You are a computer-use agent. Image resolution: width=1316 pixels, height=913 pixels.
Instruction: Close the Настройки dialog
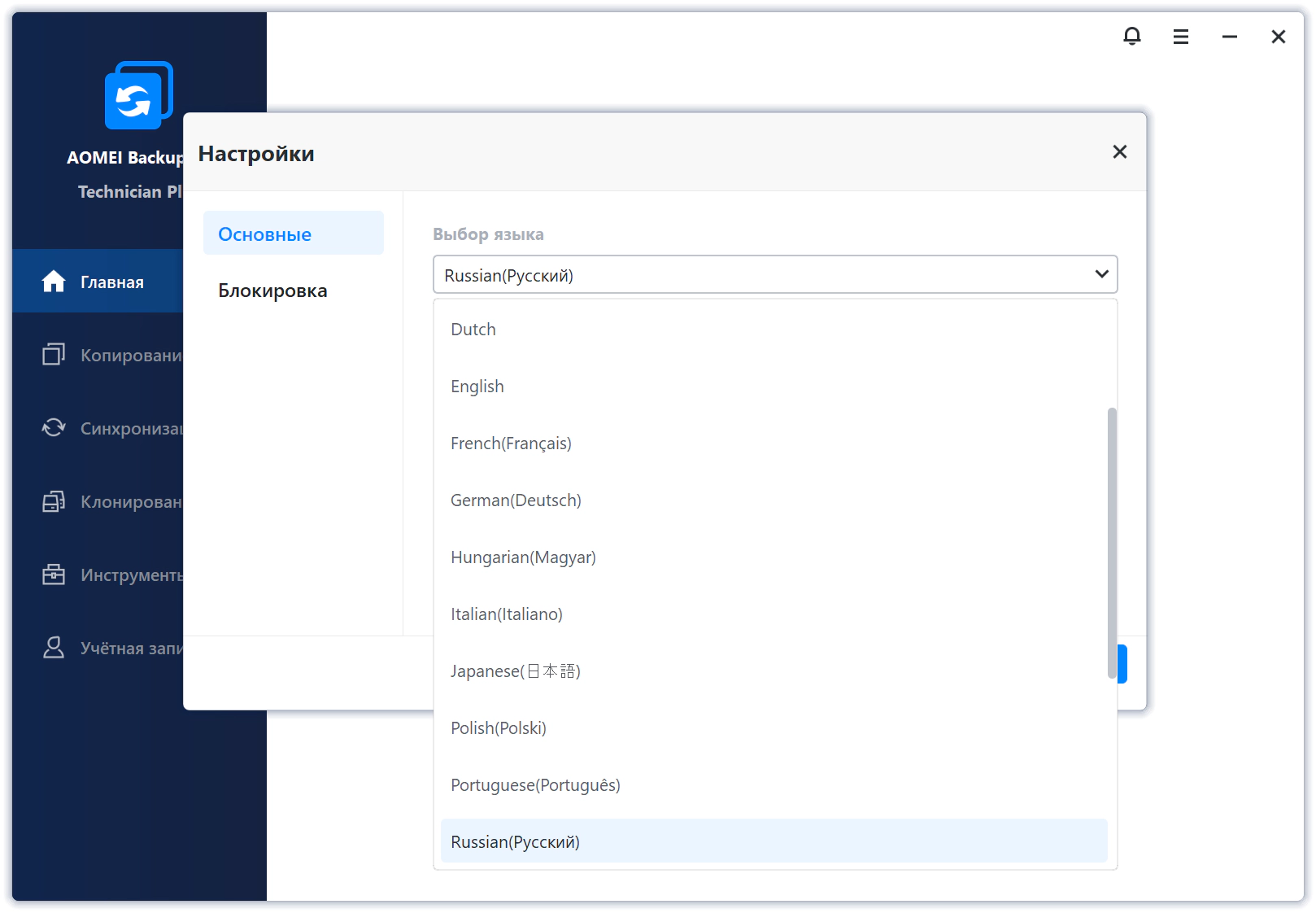[x=1119, y=152]
